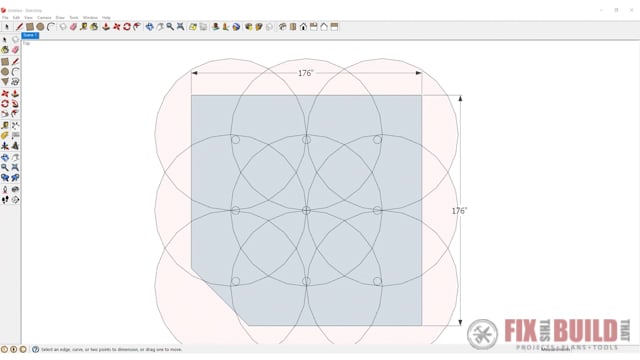Choose Tape Measure in left toolbar
Viewport: 640px width, 360px height.
(5, 125)
